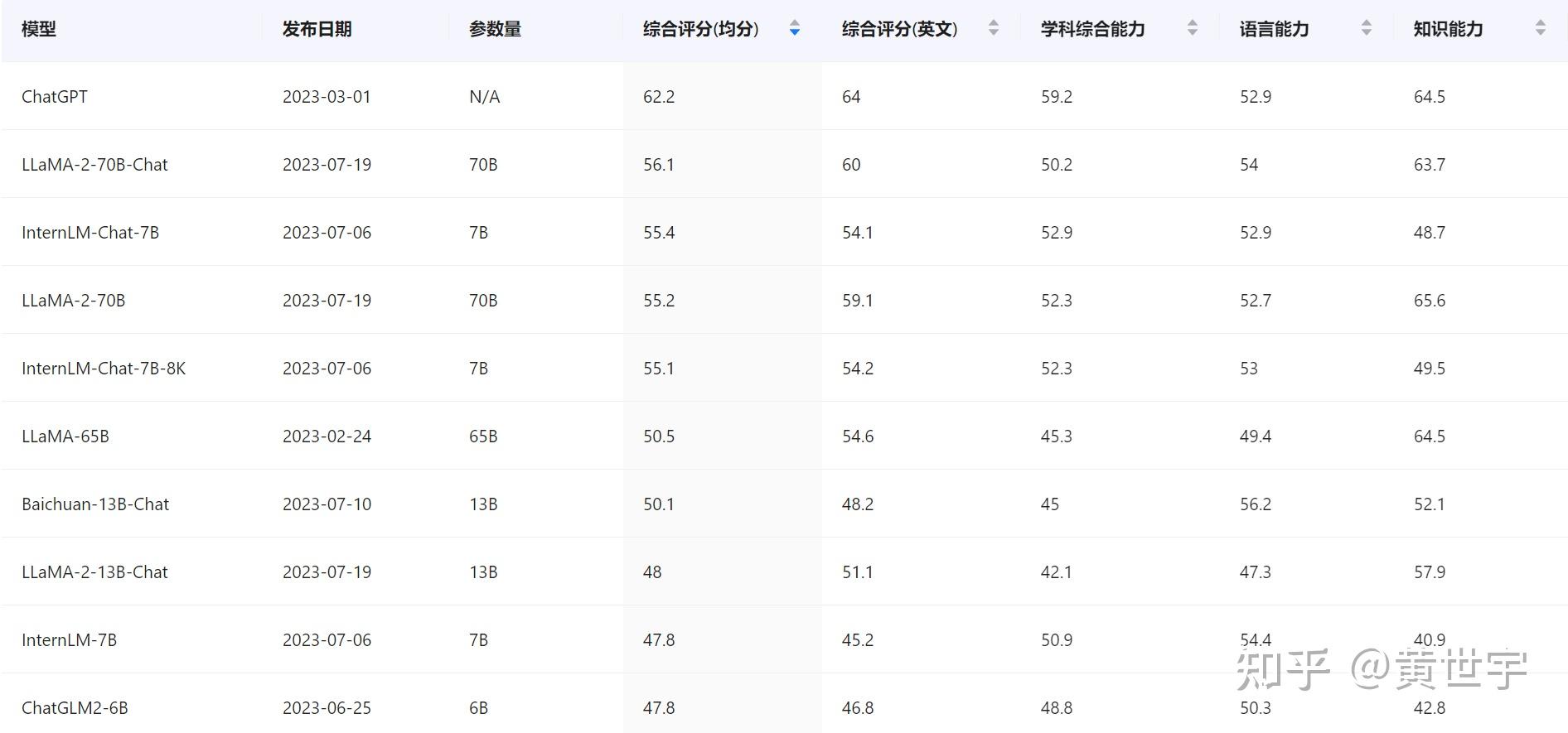1568x733 pixels.
Task: Open the LLaMA-2-70B-Chat model entry
Action: (94, 165)
